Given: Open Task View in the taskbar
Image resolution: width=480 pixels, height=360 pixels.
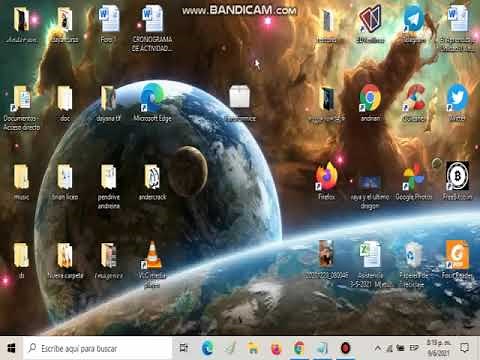Looking at the screenshot, I should [184, 348].
